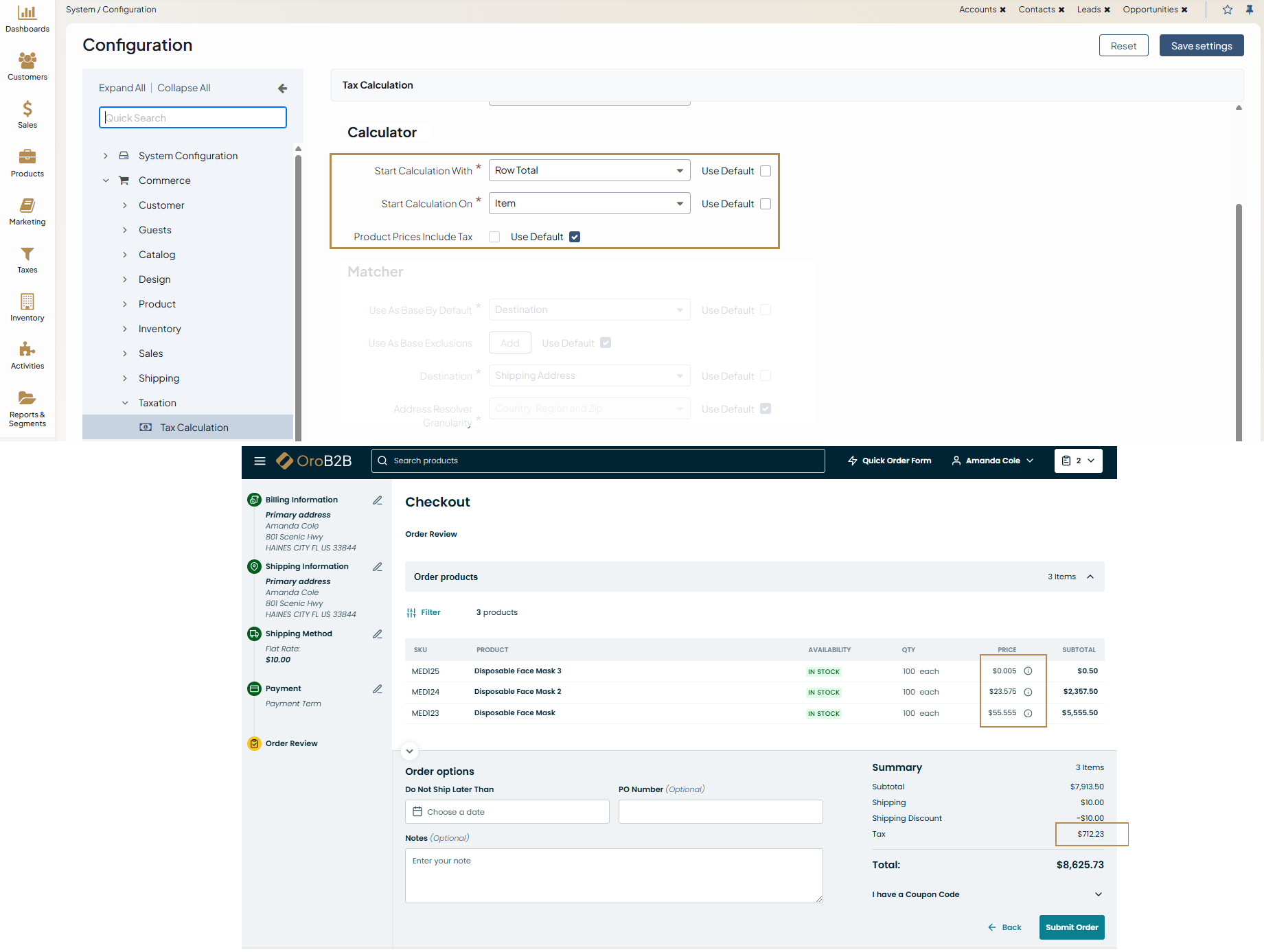Select Tax Calculation in the config tree
The width and height of the screenshot is (1264, 952).
tap(194, 428)
